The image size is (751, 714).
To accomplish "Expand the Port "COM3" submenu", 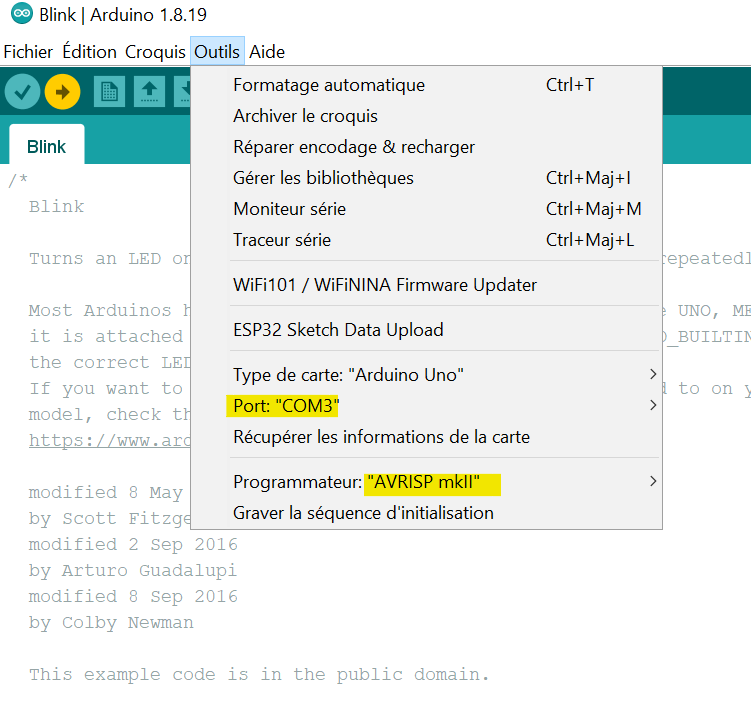I will 426,406.
